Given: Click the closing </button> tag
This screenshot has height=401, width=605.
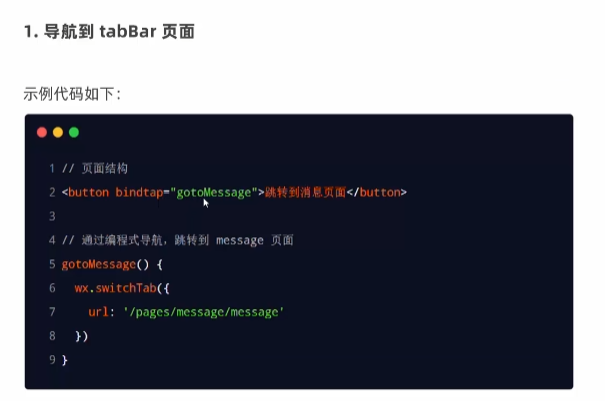Looking at the screenshot, I should coord(377,192).
